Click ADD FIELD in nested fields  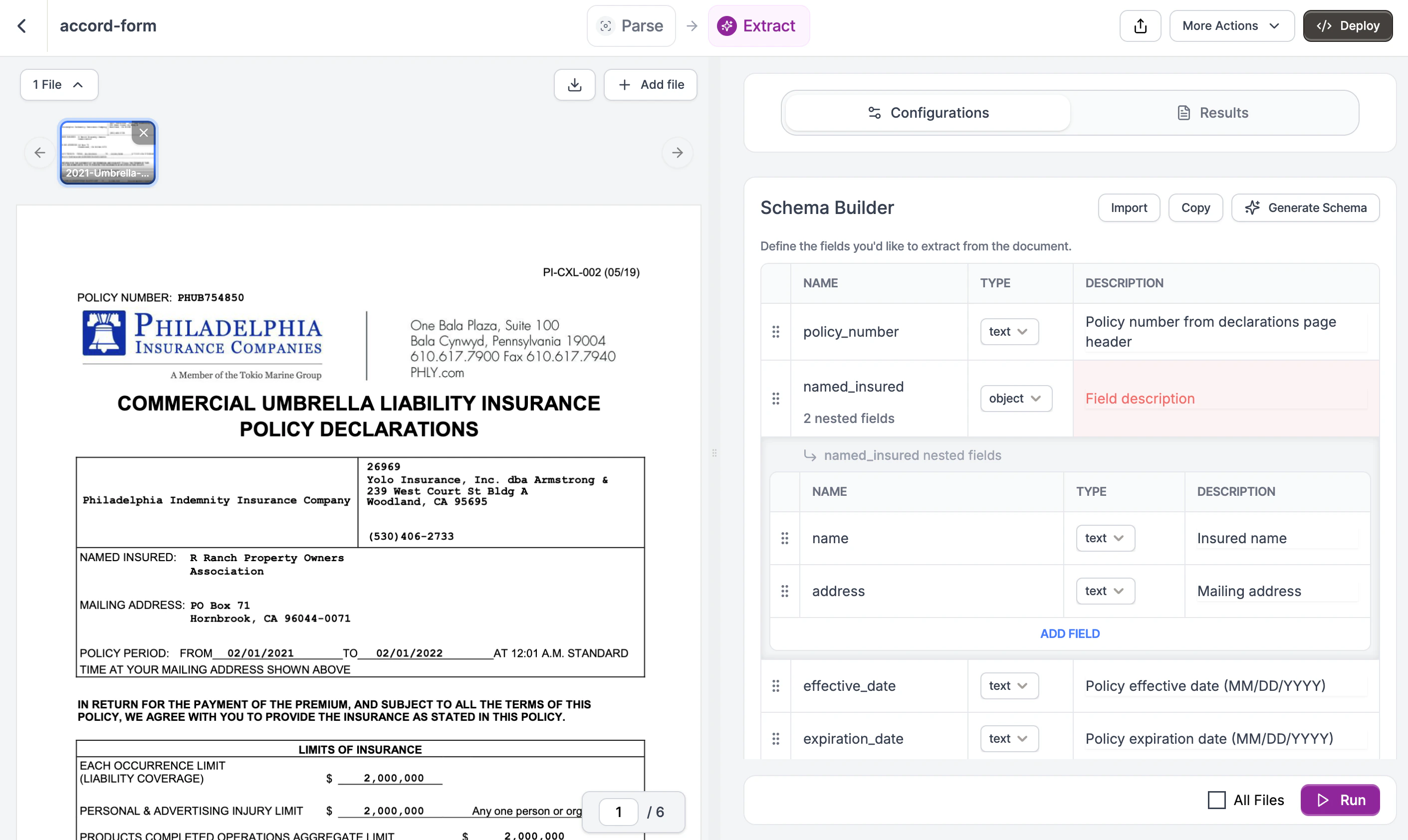tap(1069, 633)
